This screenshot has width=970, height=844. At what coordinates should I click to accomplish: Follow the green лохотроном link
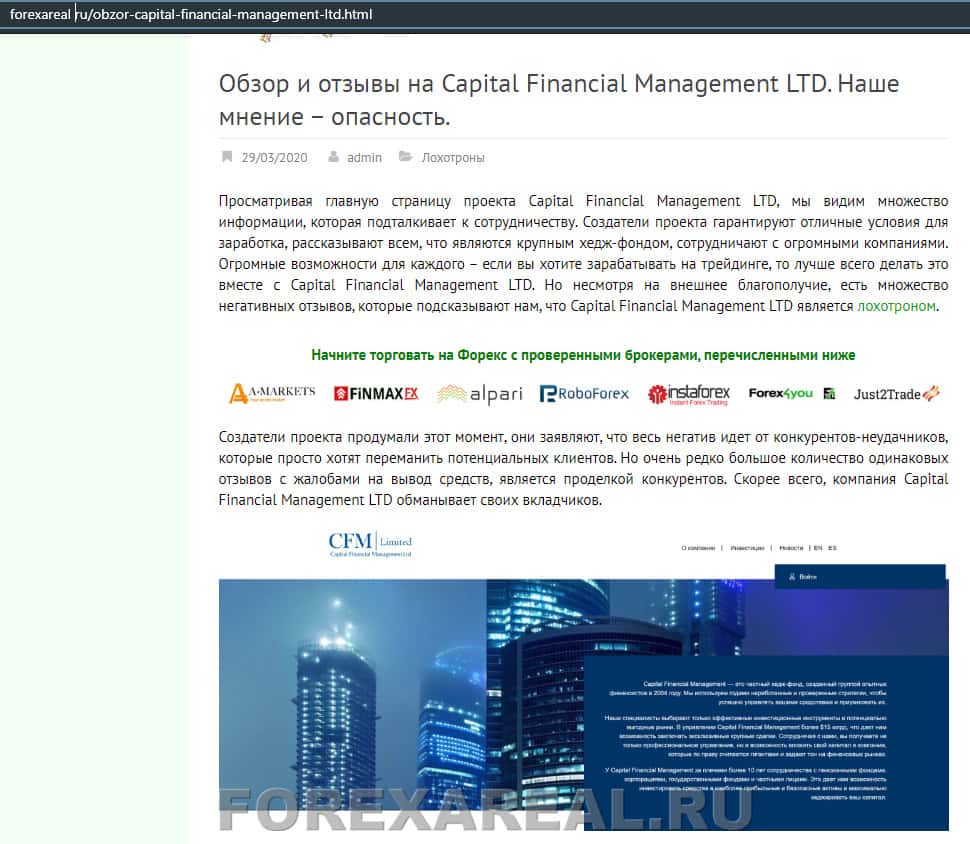tap(896, 306)
